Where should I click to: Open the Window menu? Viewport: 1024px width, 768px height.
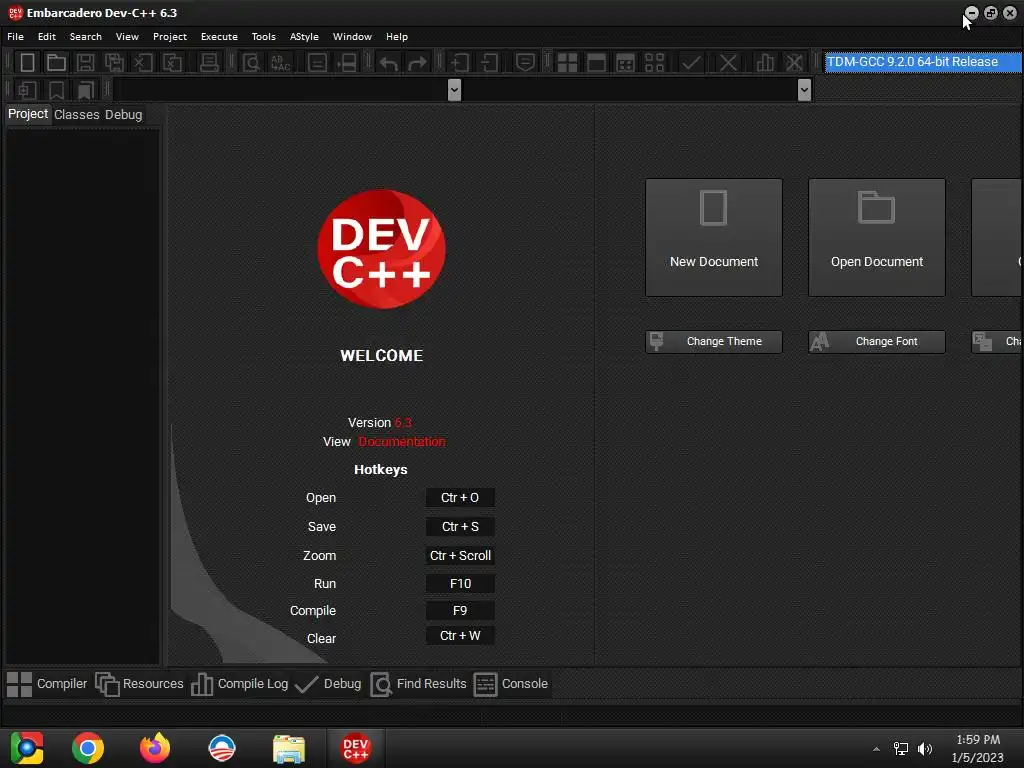coord(352,37)
